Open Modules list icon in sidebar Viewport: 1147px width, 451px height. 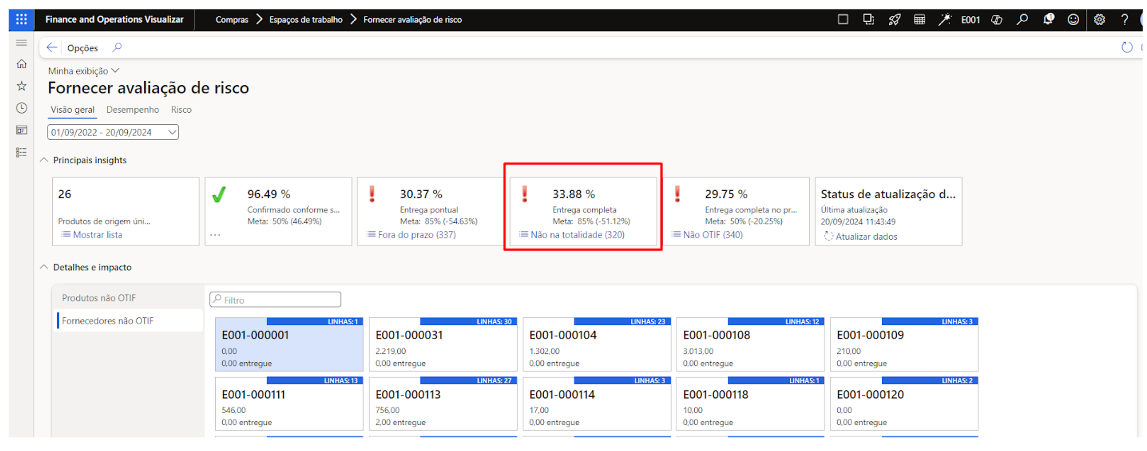coord(21,152)
